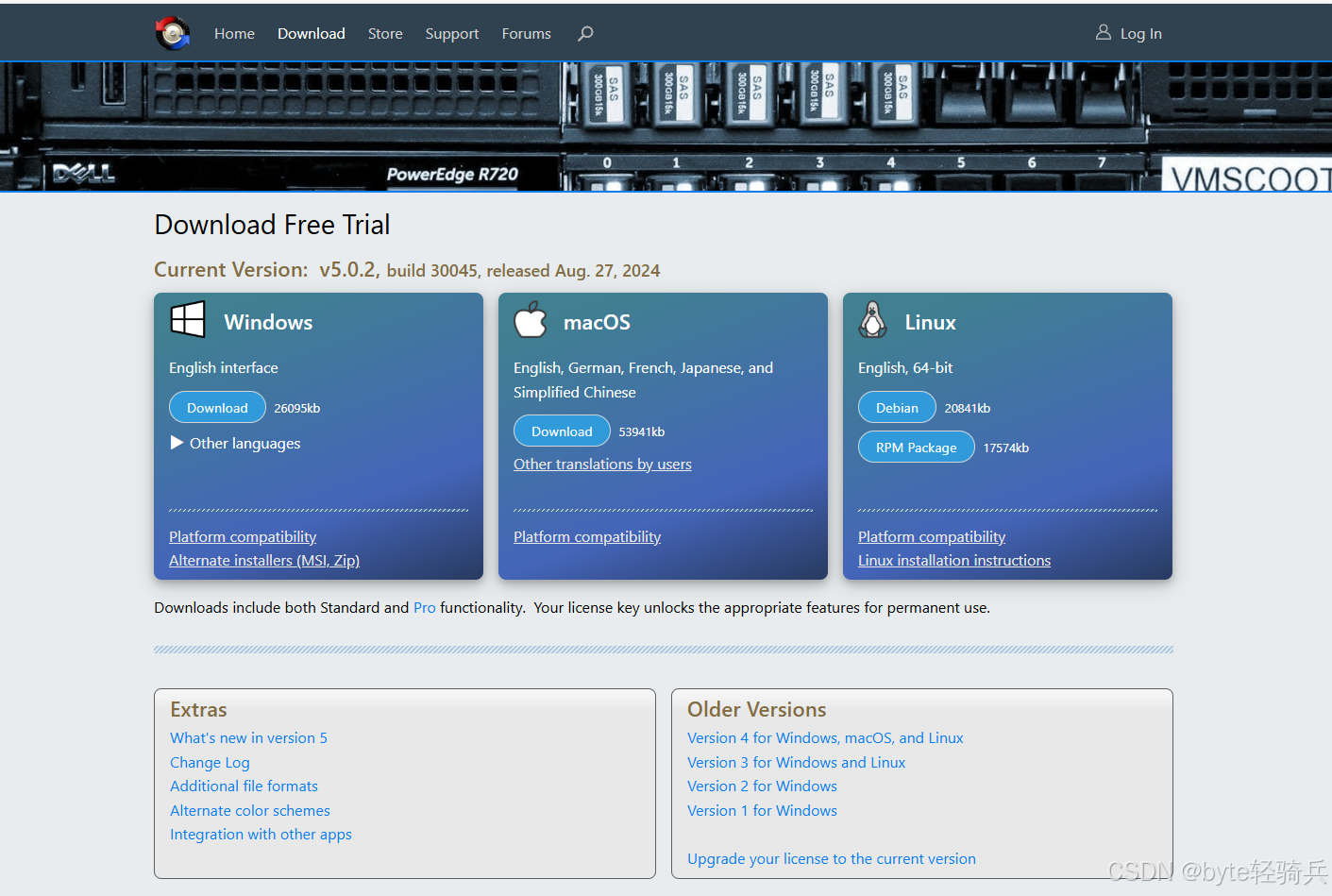This screenshot has width=1332, height=896.
Task: Open Version 3 for Windows and Linux
Action: pyautogui.click(x=796, y=763)
